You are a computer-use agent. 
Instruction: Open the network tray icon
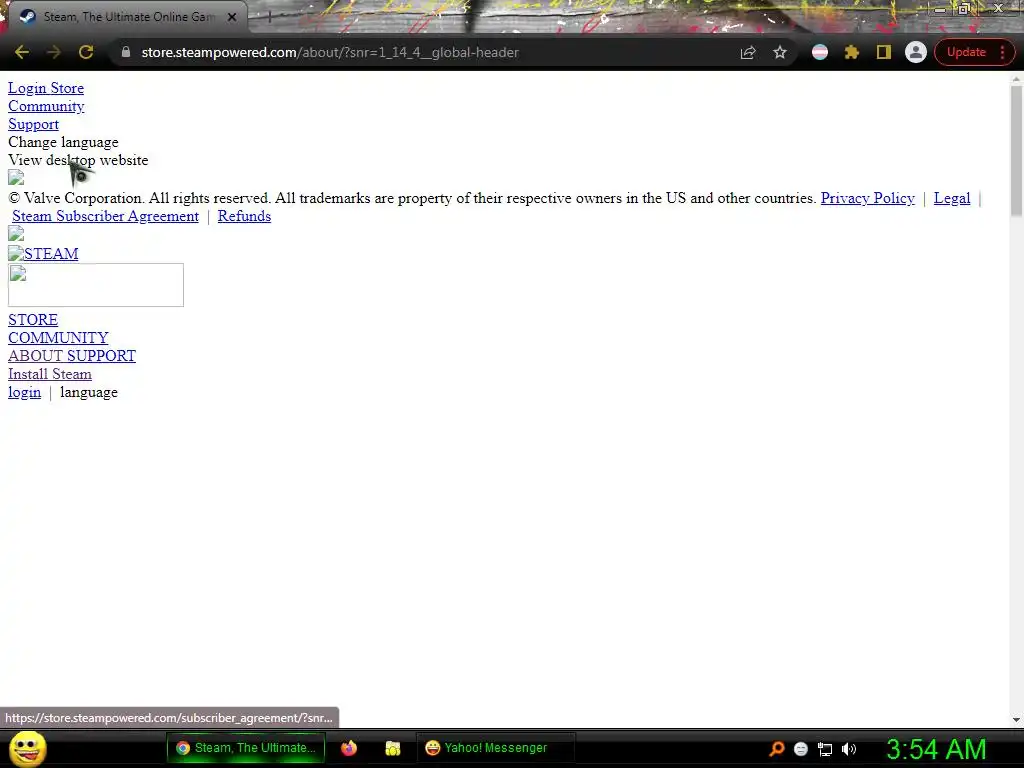click(825, 749)
